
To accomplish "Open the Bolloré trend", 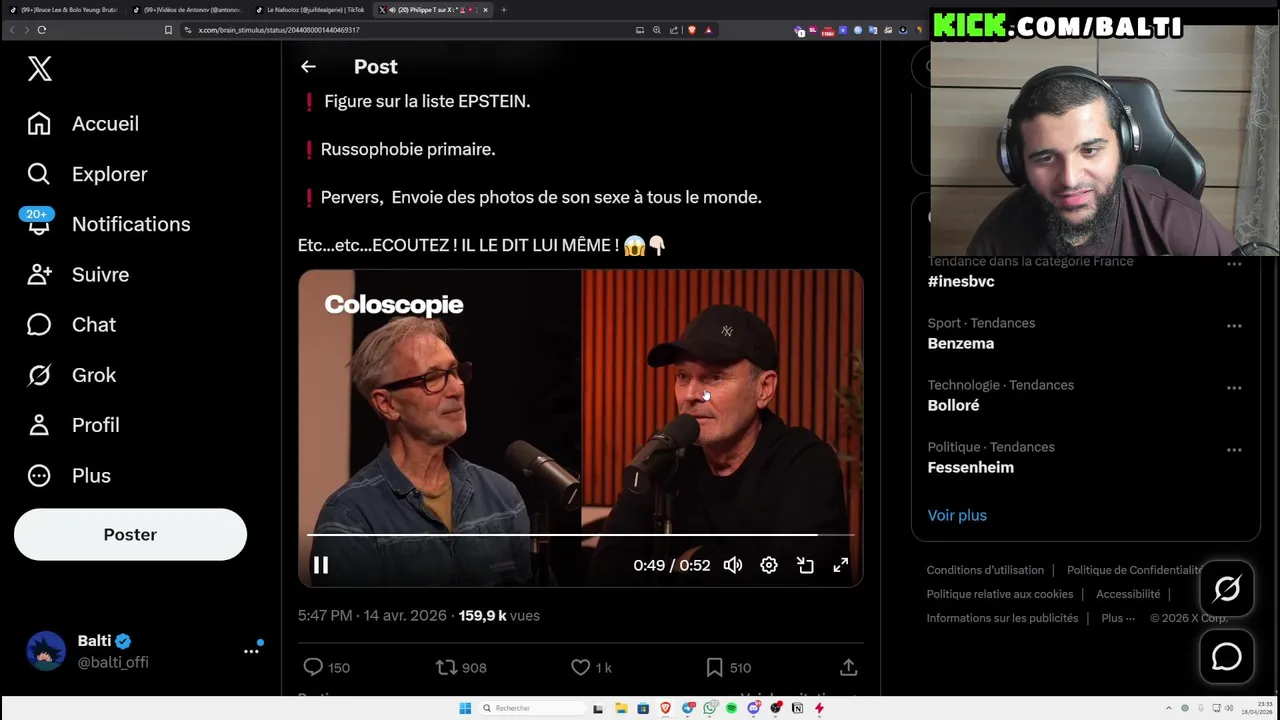I will tap(953, 405).
